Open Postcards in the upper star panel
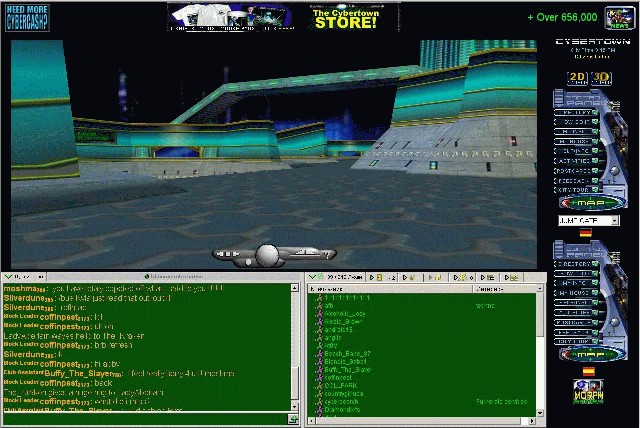Image resolution: width=640 pixels, height=428 pixels. click(x=576, y=171)
